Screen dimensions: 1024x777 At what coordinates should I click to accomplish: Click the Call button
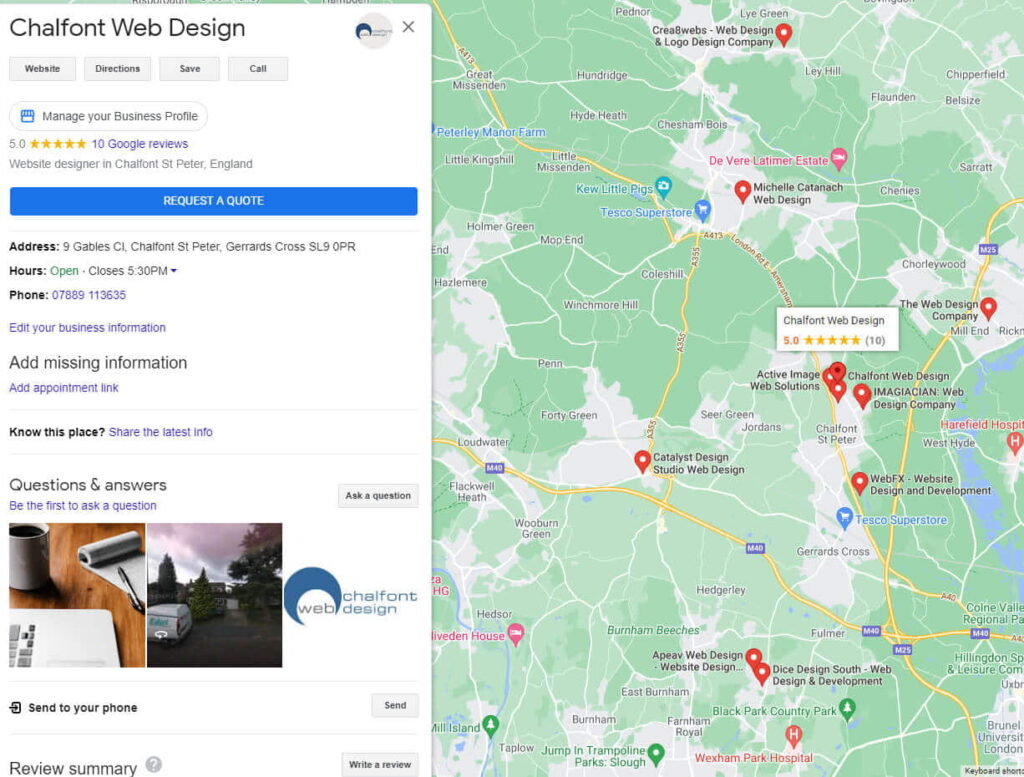coord(258,69)
